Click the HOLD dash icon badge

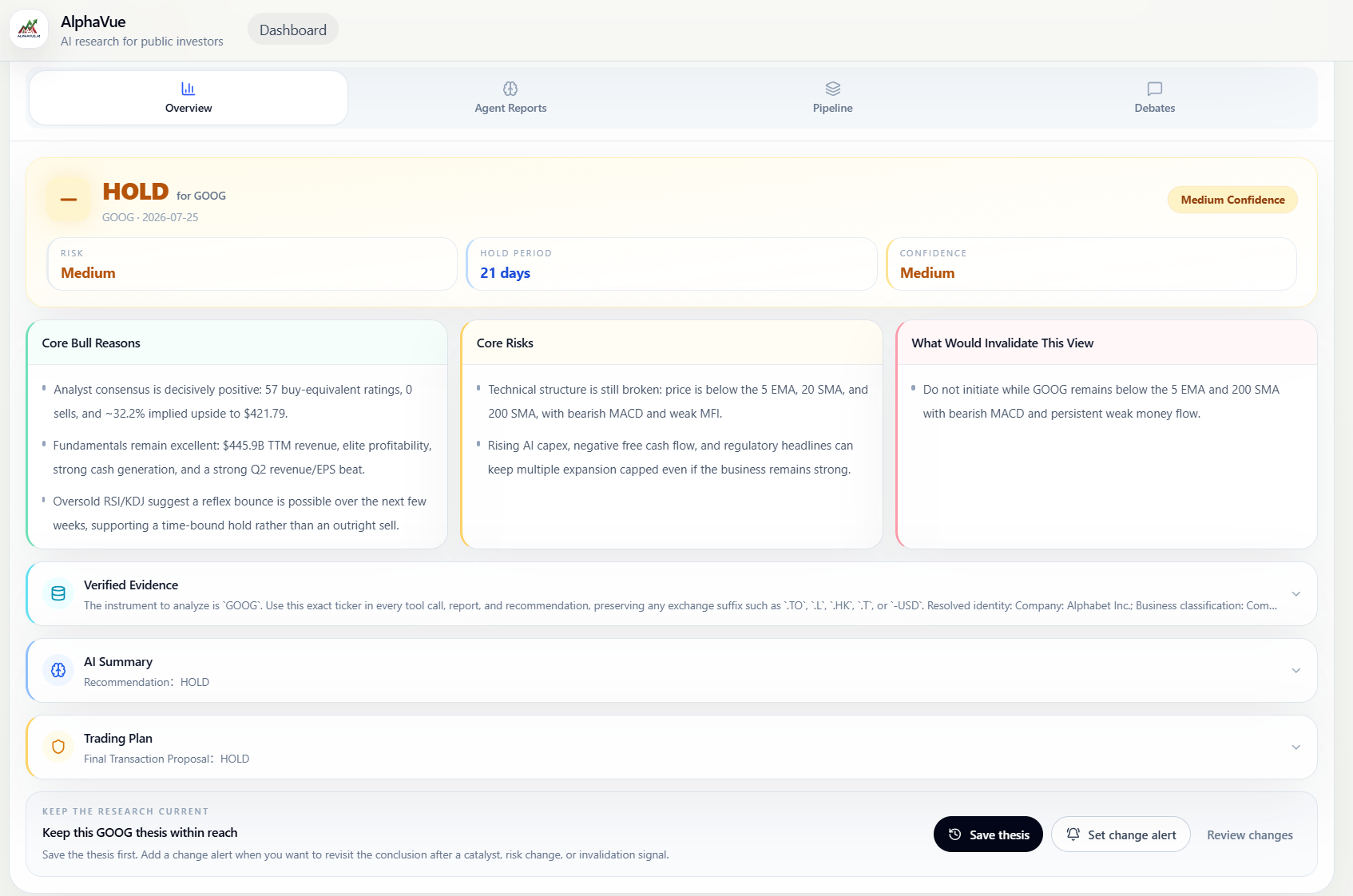(x=69, y=200)
